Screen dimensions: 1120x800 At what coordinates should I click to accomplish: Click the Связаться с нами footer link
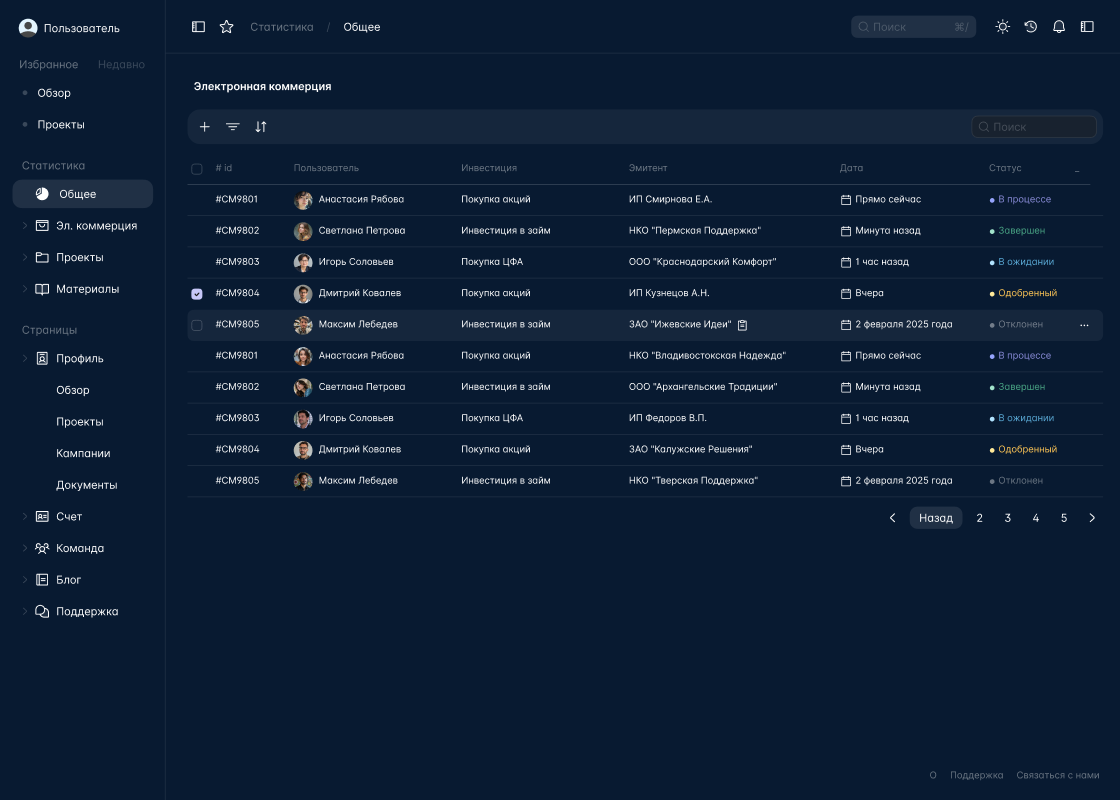coord(1058,775)
